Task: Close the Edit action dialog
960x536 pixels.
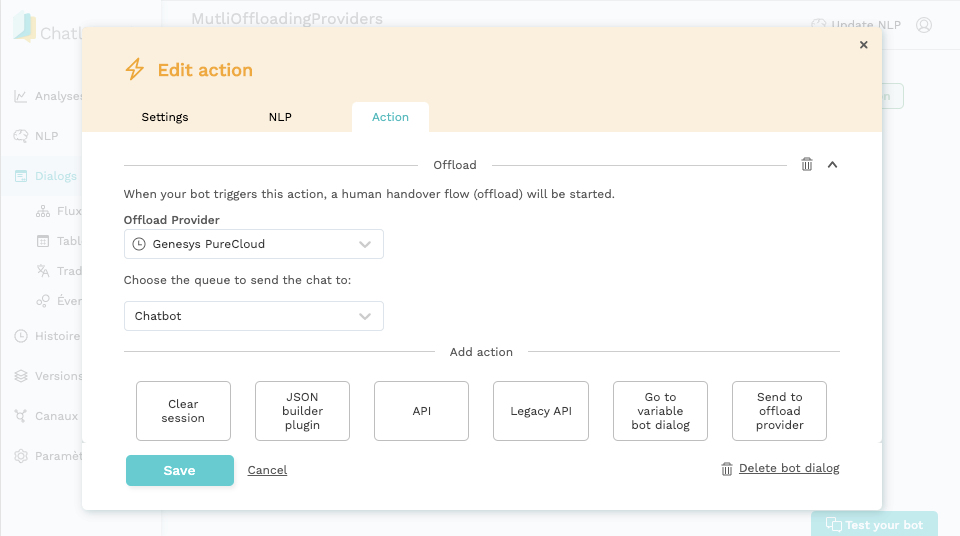Action: pos(863,45)
